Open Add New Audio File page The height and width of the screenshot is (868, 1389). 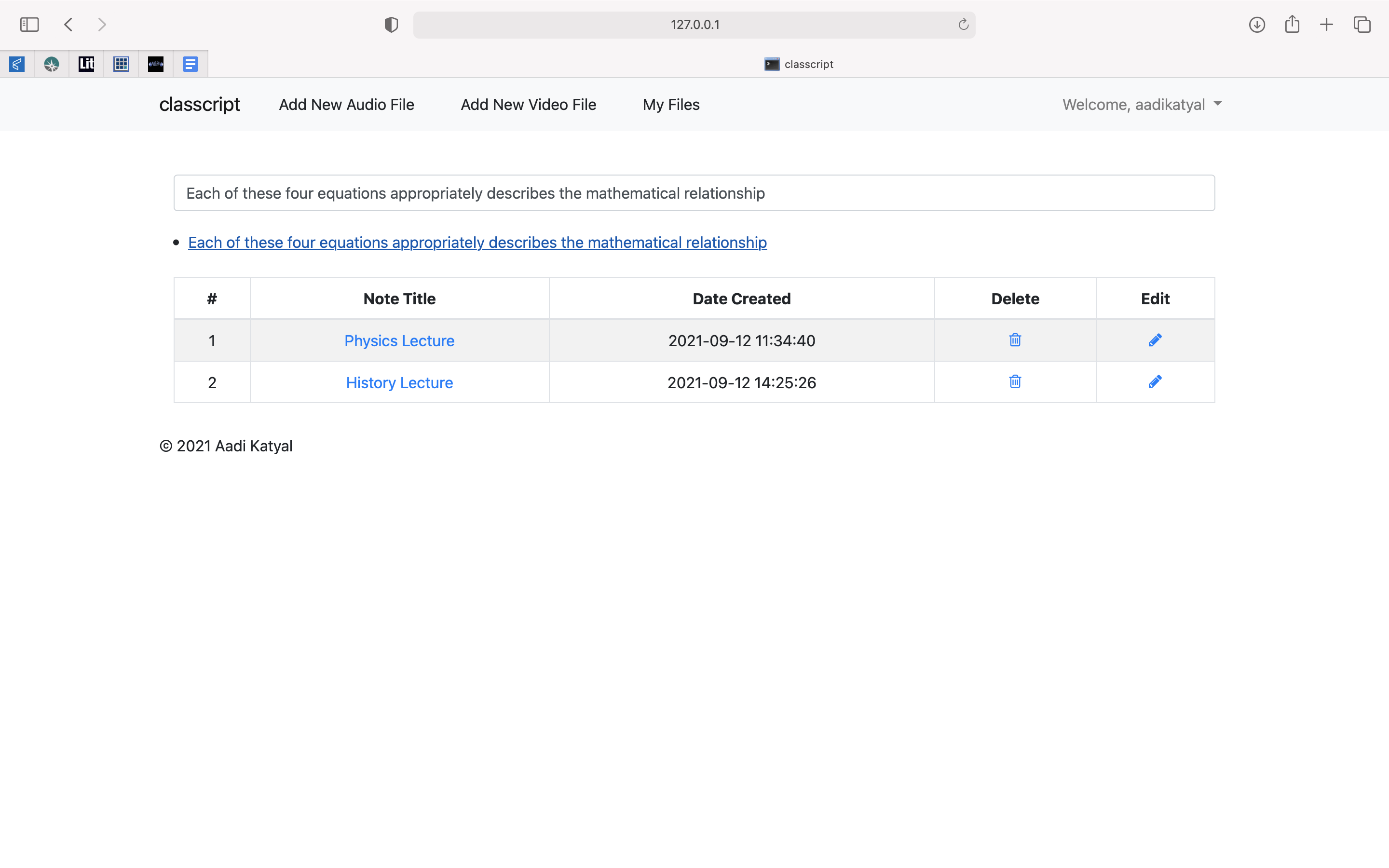(346, 105)
